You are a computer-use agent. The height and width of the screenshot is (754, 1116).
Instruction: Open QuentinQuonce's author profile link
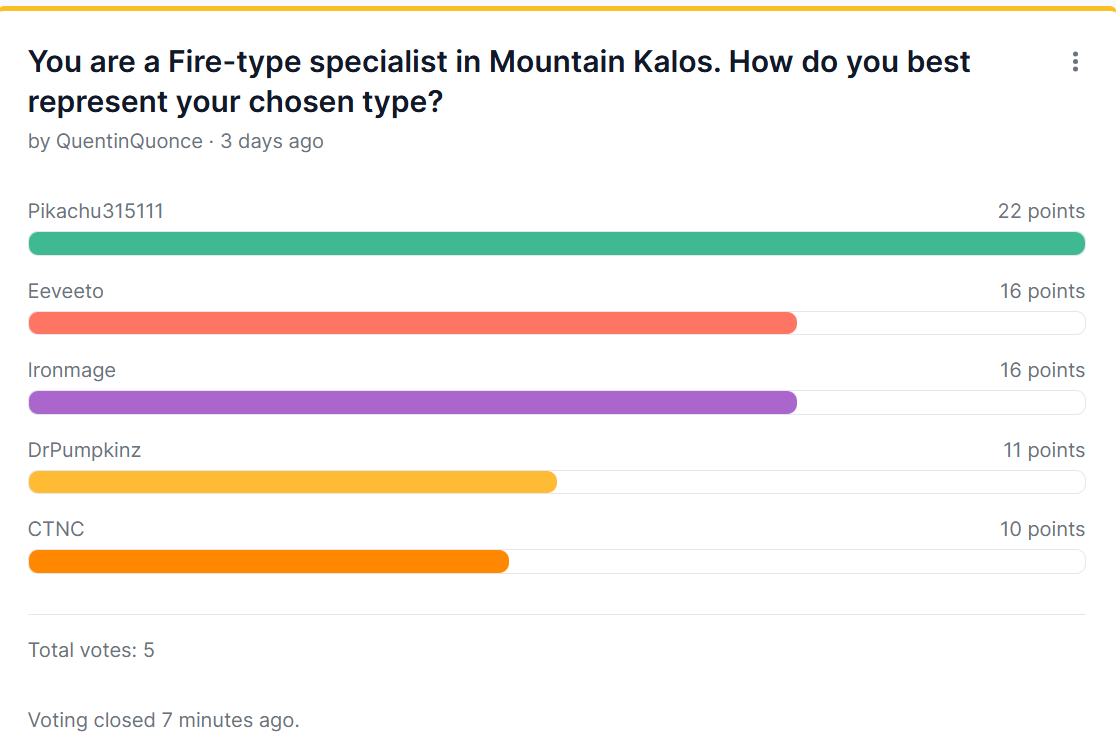(x=129, y=141)
